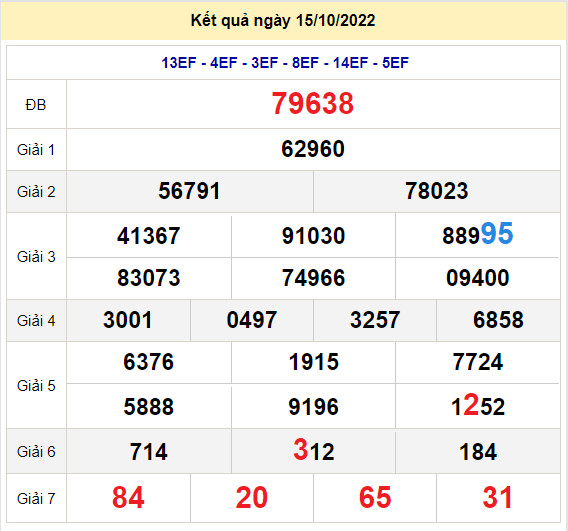This screenshot has width=568, height=531.
Task: Click the special prize number 79638
Action: point(313,104)
